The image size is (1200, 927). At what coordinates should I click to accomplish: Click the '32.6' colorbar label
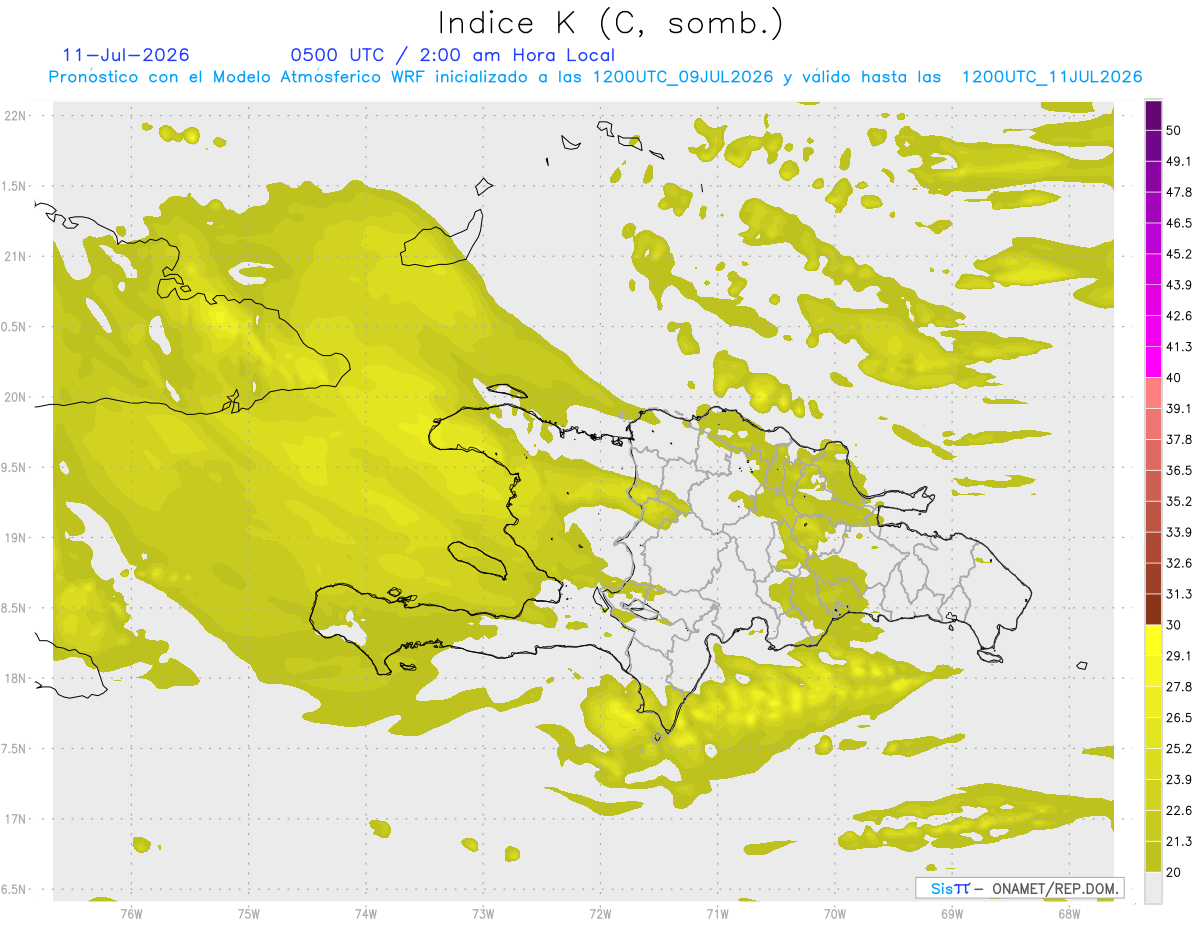(1178, 563)
